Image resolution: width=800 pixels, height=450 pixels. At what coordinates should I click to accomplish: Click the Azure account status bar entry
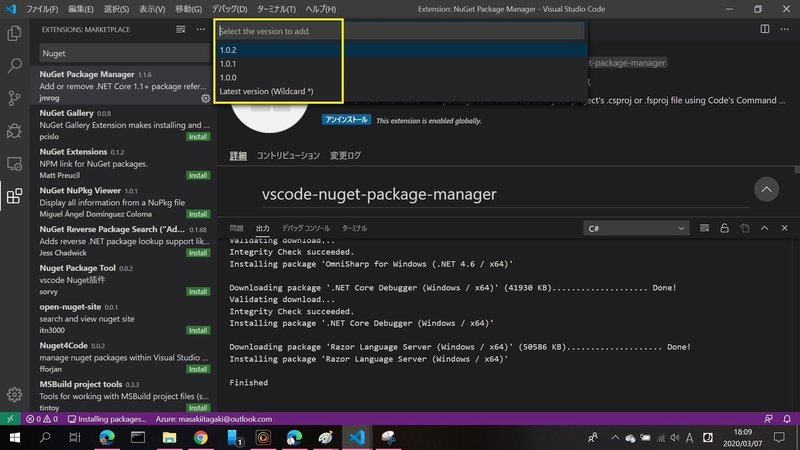click(x=213, y=419)
